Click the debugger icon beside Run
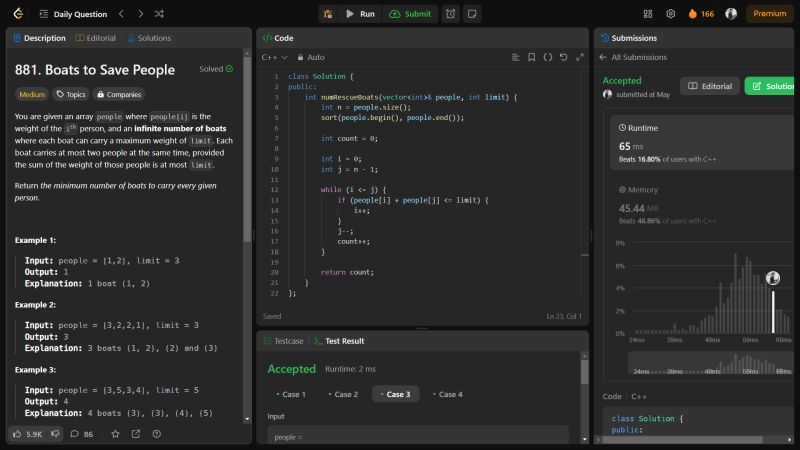Viewport: 800px width, 450px height. click(x=328, y=14)
